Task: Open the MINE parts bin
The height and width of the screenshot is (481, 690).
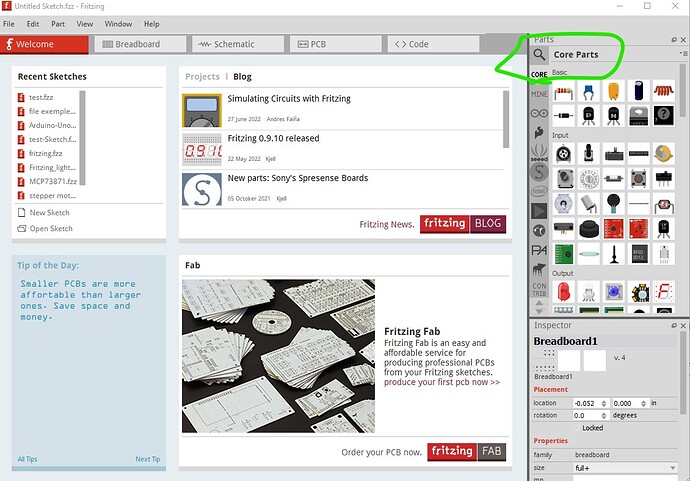Action: click(539, 94)
